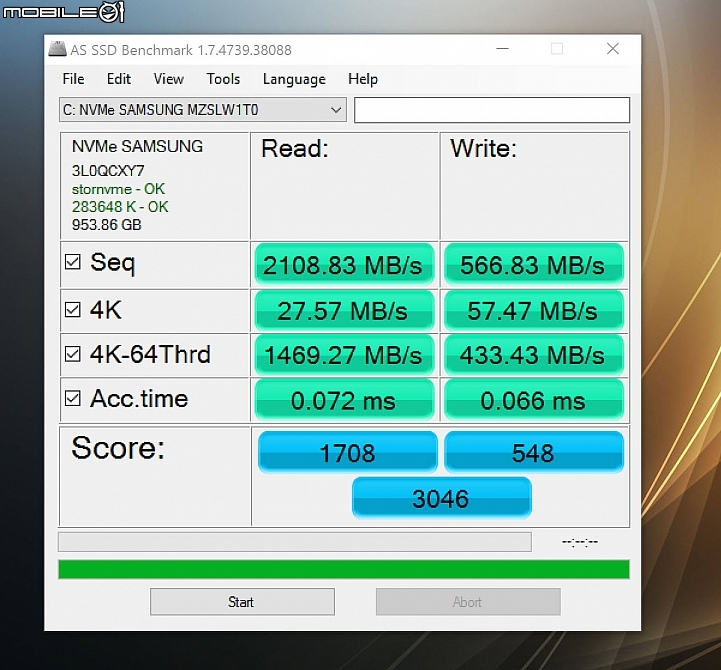Click the Seq write result 566.83 MB/s

tap(533, 264)
